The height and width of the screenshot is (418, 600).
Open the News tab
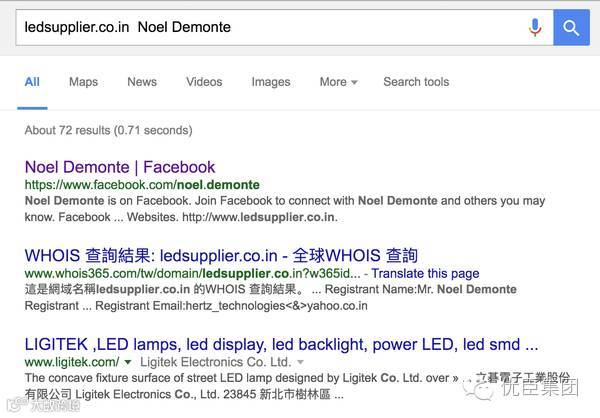coord(142,82)
